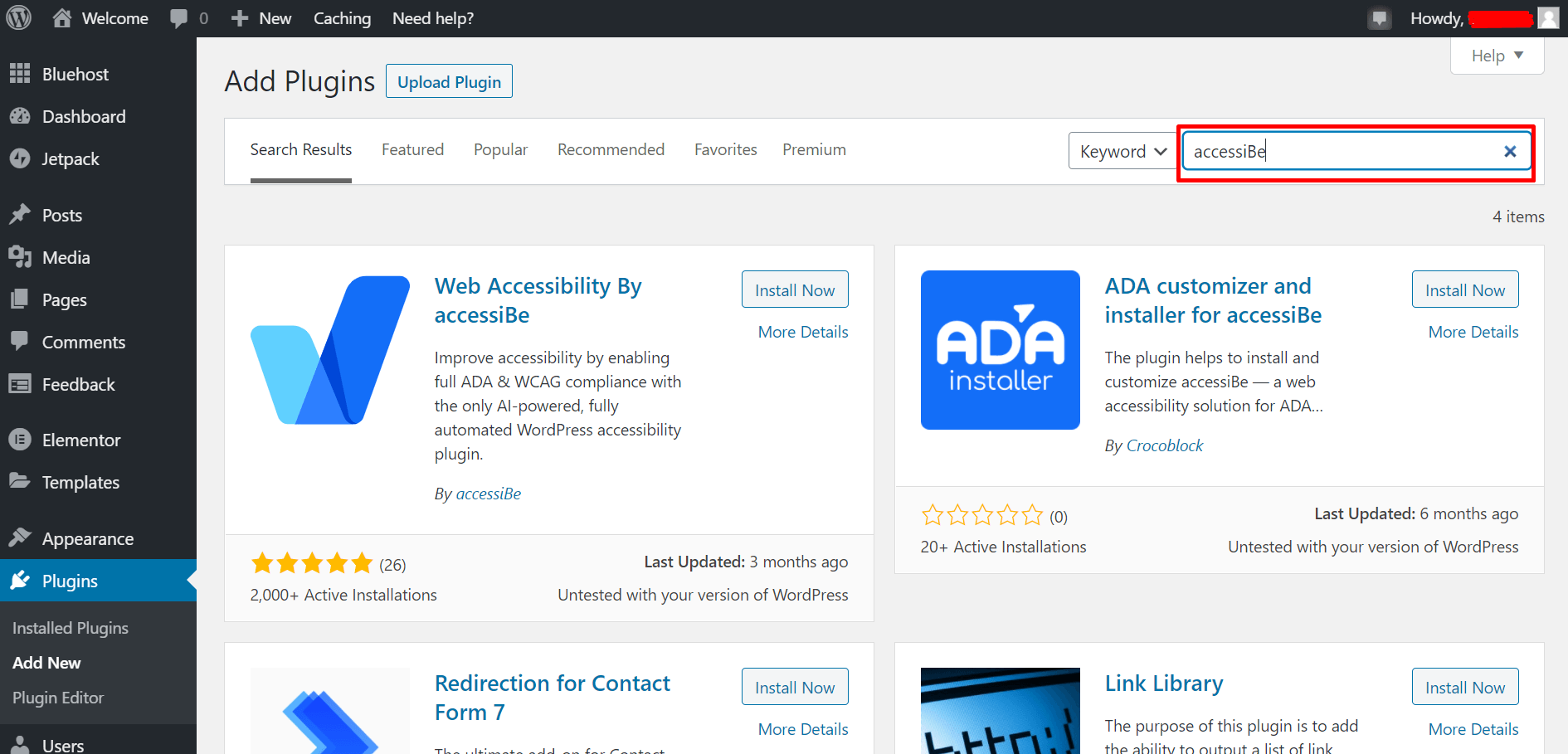The width and height of the screenshot is (1568, 754).
Task: Install Redirection for Contact Form 7
Action: 795,687
